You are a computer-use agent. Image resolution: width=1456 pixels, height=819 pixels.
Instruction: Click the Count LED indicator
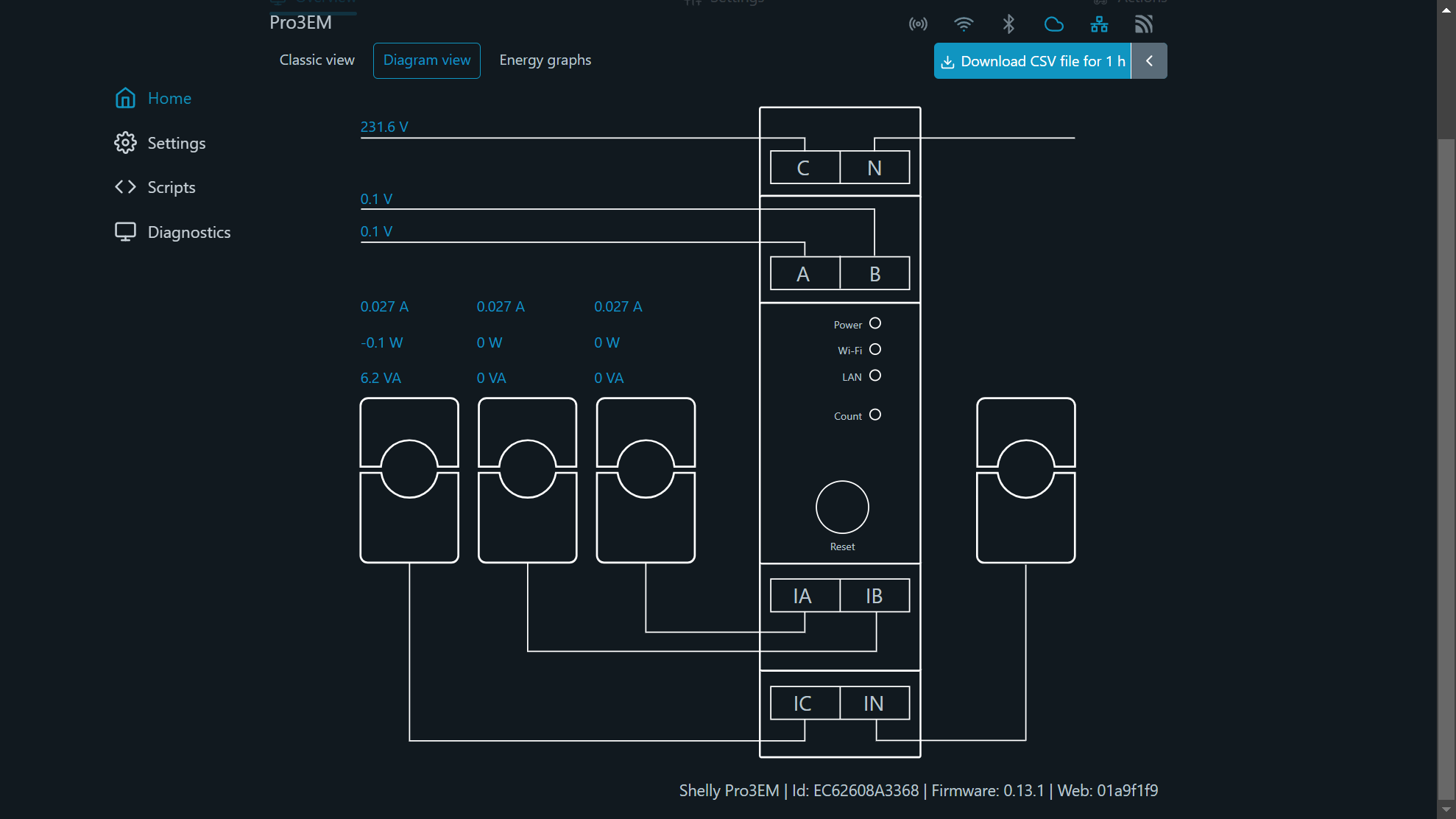(x=874, y=415)
